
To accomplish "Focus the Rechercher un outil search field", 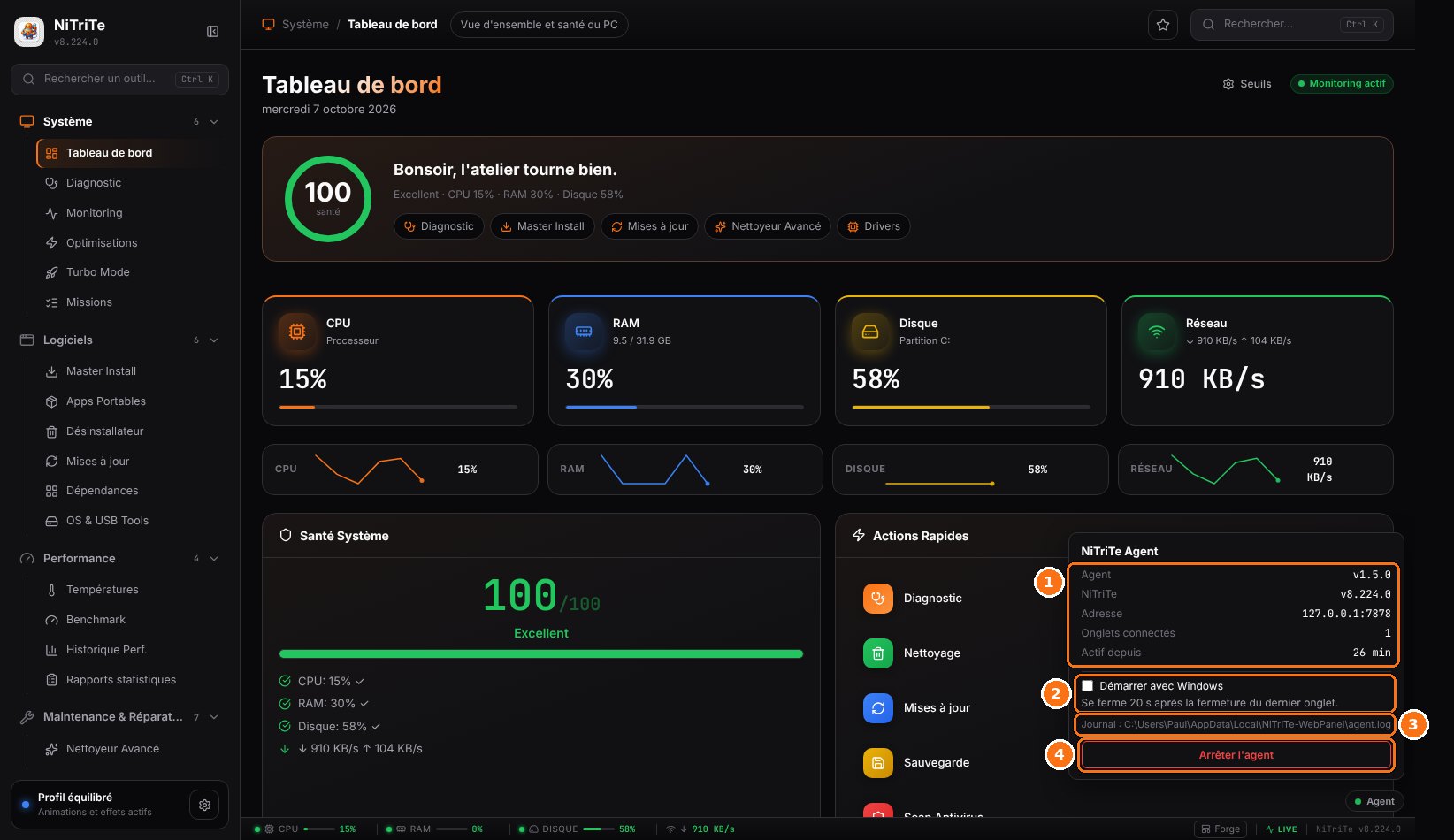I will [x=119, y=80].
